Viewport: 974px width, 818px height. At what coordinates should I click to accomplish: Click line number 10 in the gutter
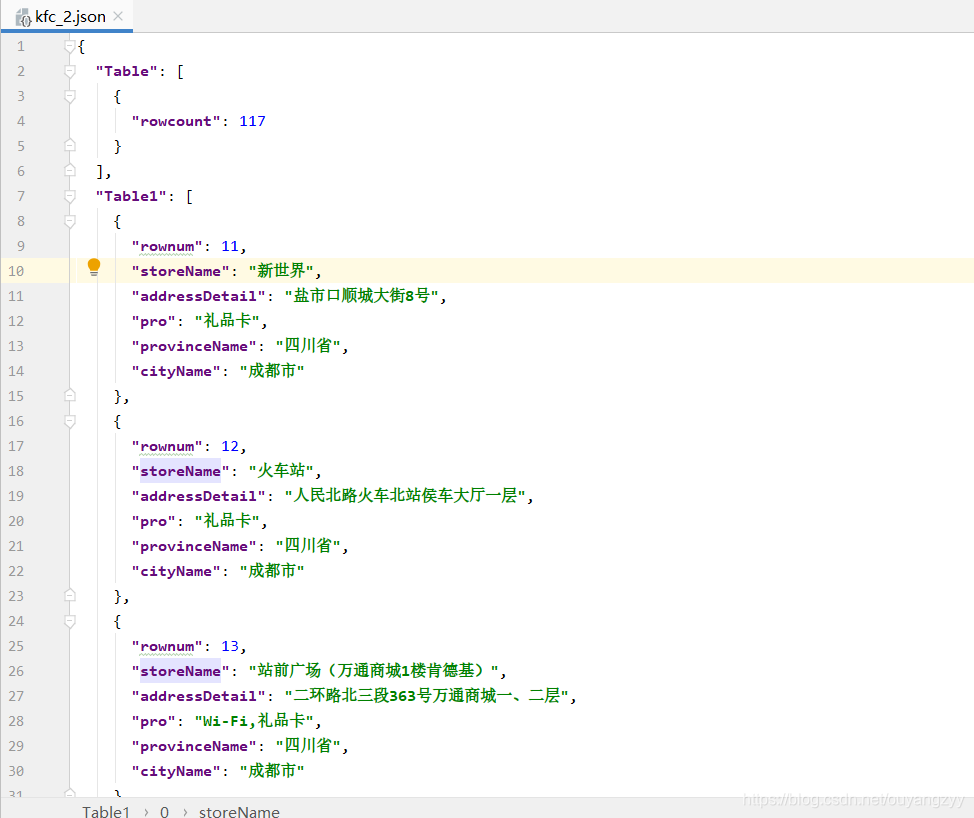point(16,271)
